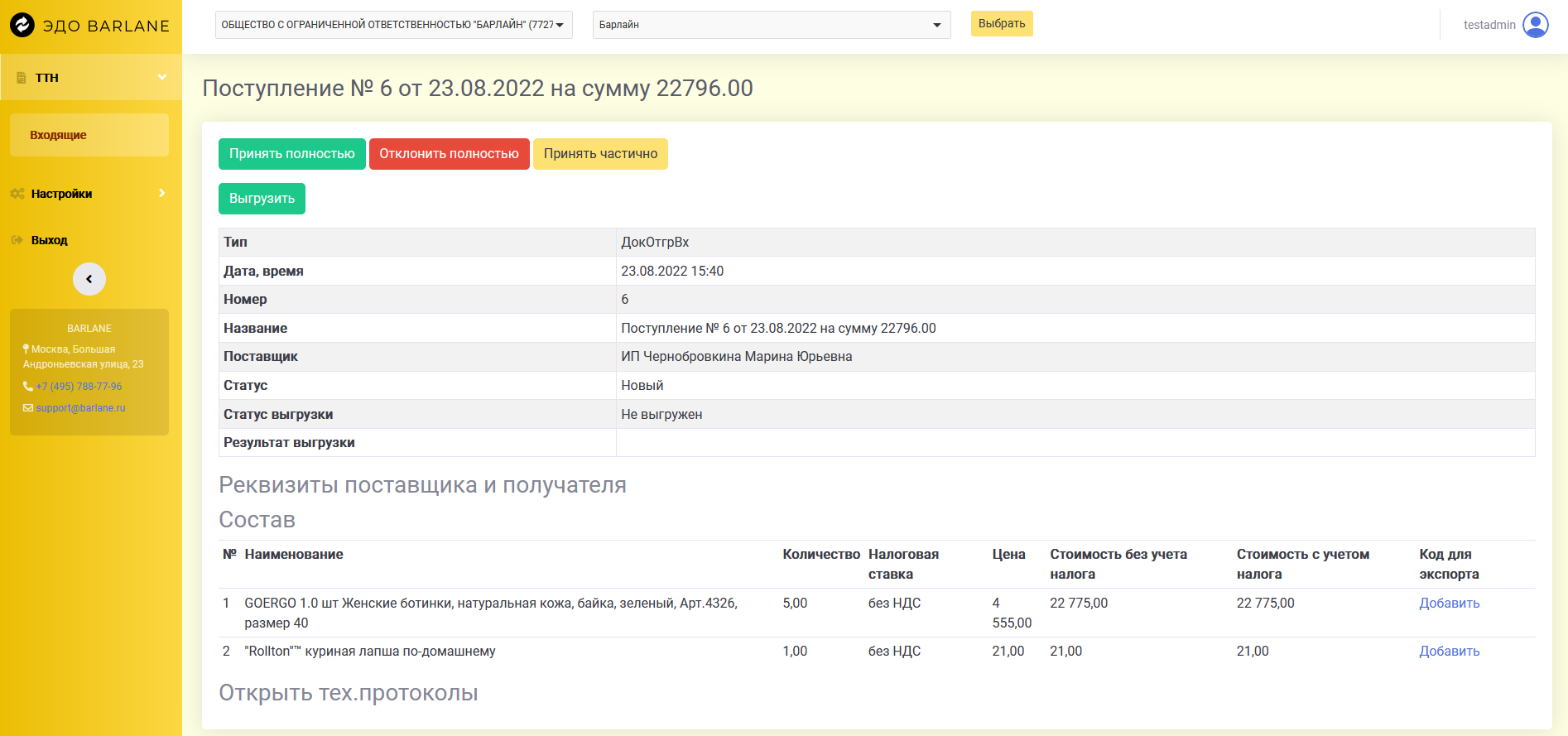Click the Название row value text
Image resolution: width=1568 pixels, height=736 pixels.
[x=778, y=329]
